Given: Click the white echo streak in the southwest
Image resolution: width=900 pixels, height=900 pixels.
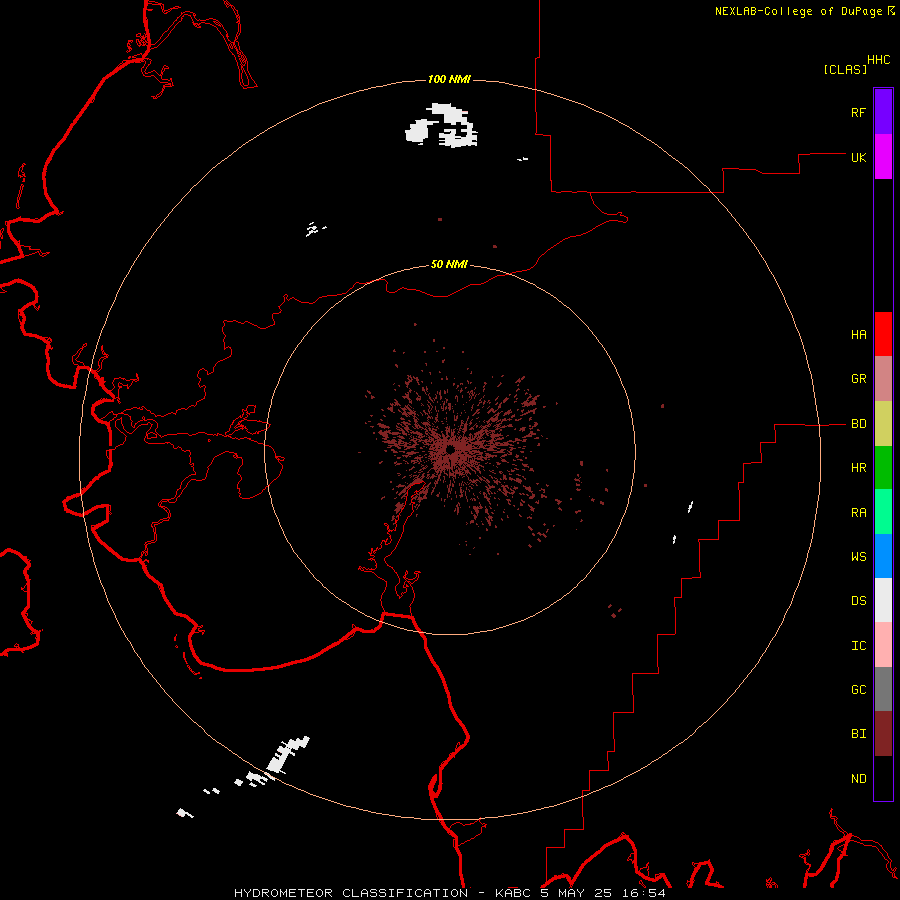Looking at the screenshot, I should (x=287, y=754).
